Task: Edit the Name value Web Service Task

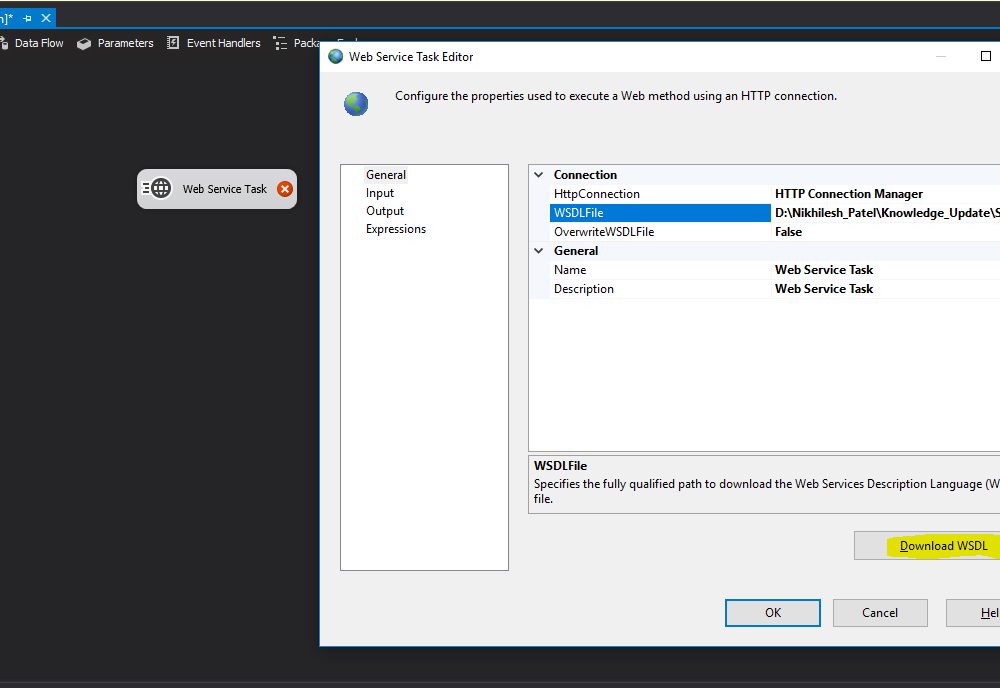Action: click(824, 270)
